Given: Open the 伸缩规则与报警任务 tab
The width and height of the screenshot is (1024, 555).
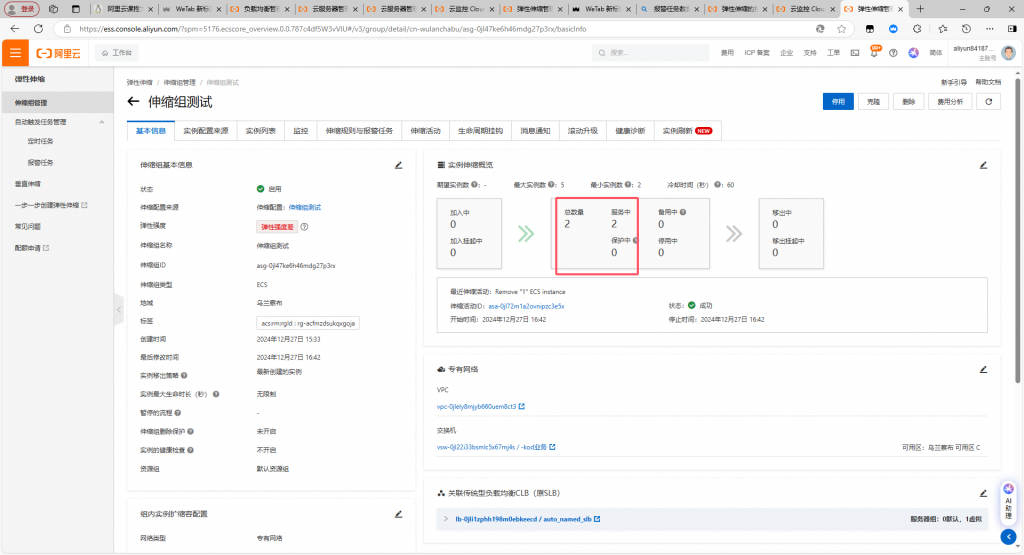Looking at the screenshot, I should (359, 131).
